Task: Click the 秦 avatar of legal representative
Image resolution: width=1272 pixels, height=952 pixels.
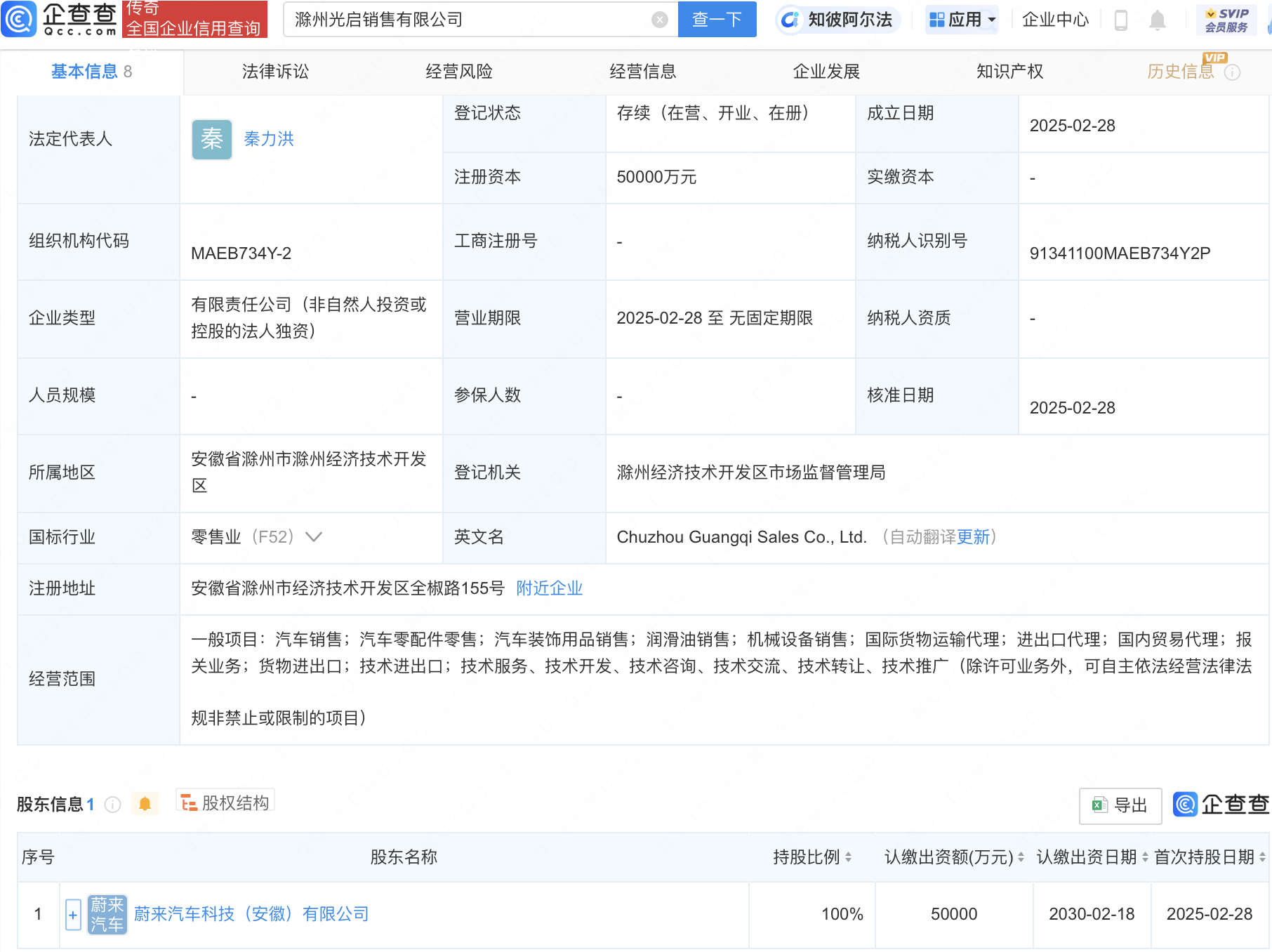Action: [212, 139]
